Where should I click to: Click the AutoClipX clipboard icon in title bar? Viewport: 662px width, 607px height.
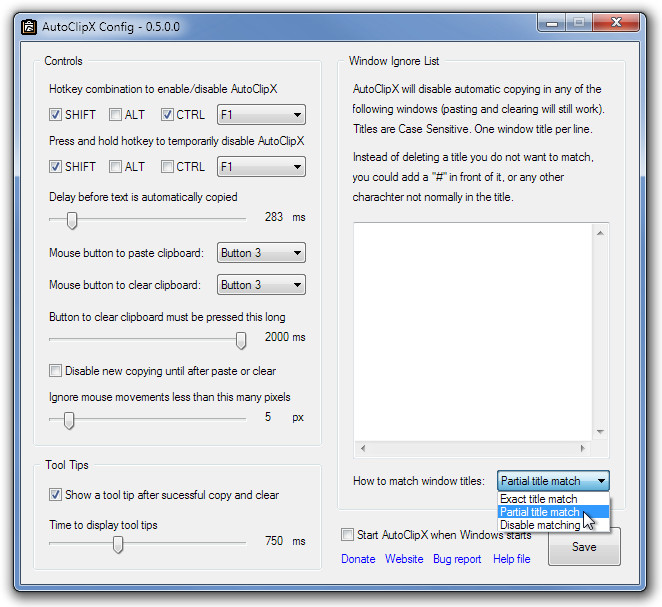[x=29, y=27]
